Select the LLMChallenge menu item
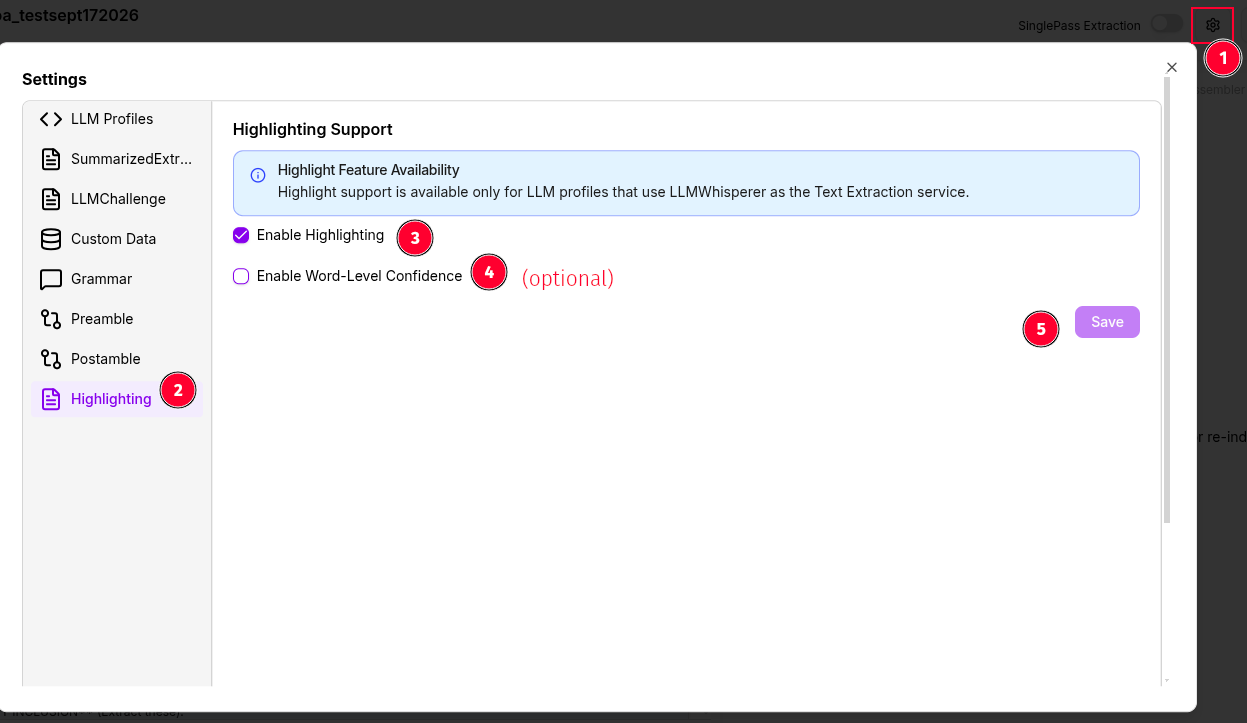 pyautogui.click(x=117, y=199)
